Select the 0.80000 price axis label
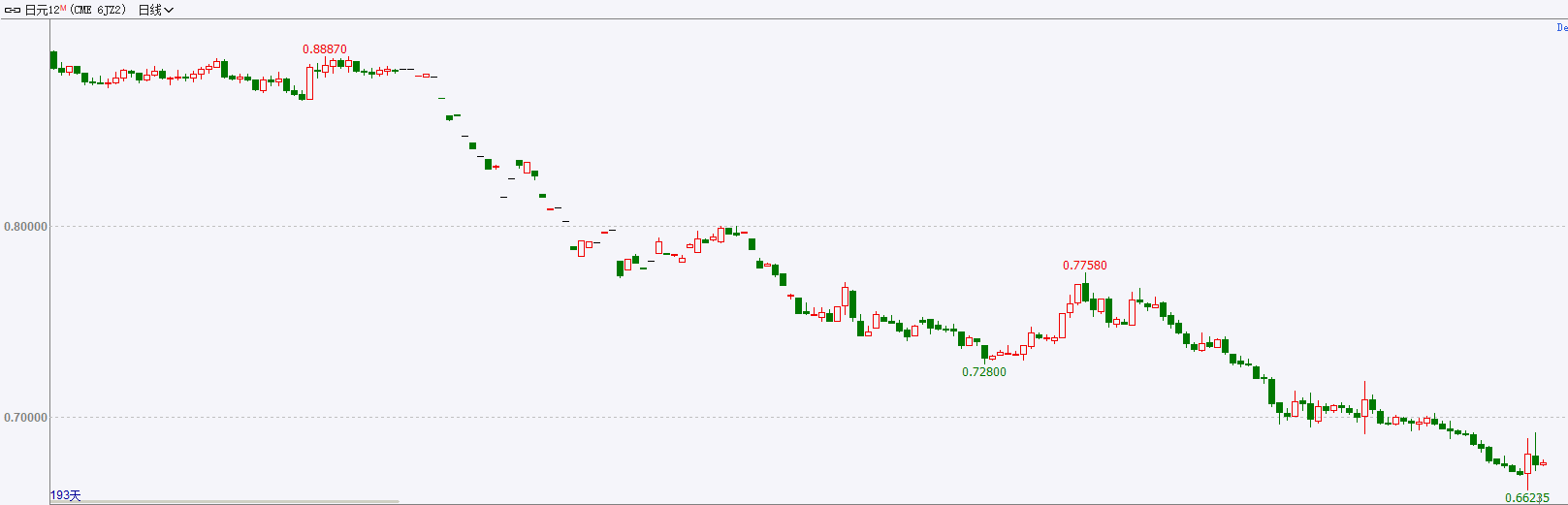1568x505 pixels. (x=25, y=227)
